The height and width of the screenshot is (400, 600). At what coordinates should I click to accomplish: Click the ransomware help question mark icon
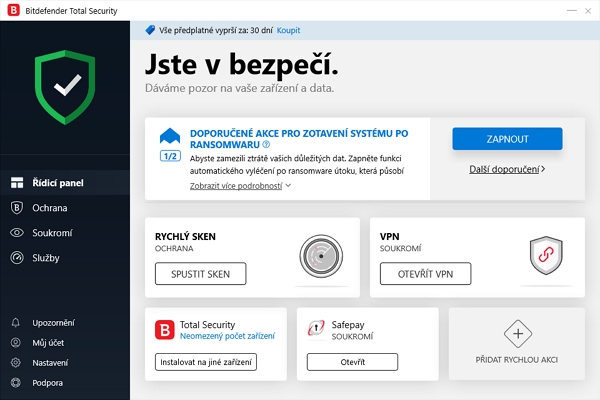point(266,145)
